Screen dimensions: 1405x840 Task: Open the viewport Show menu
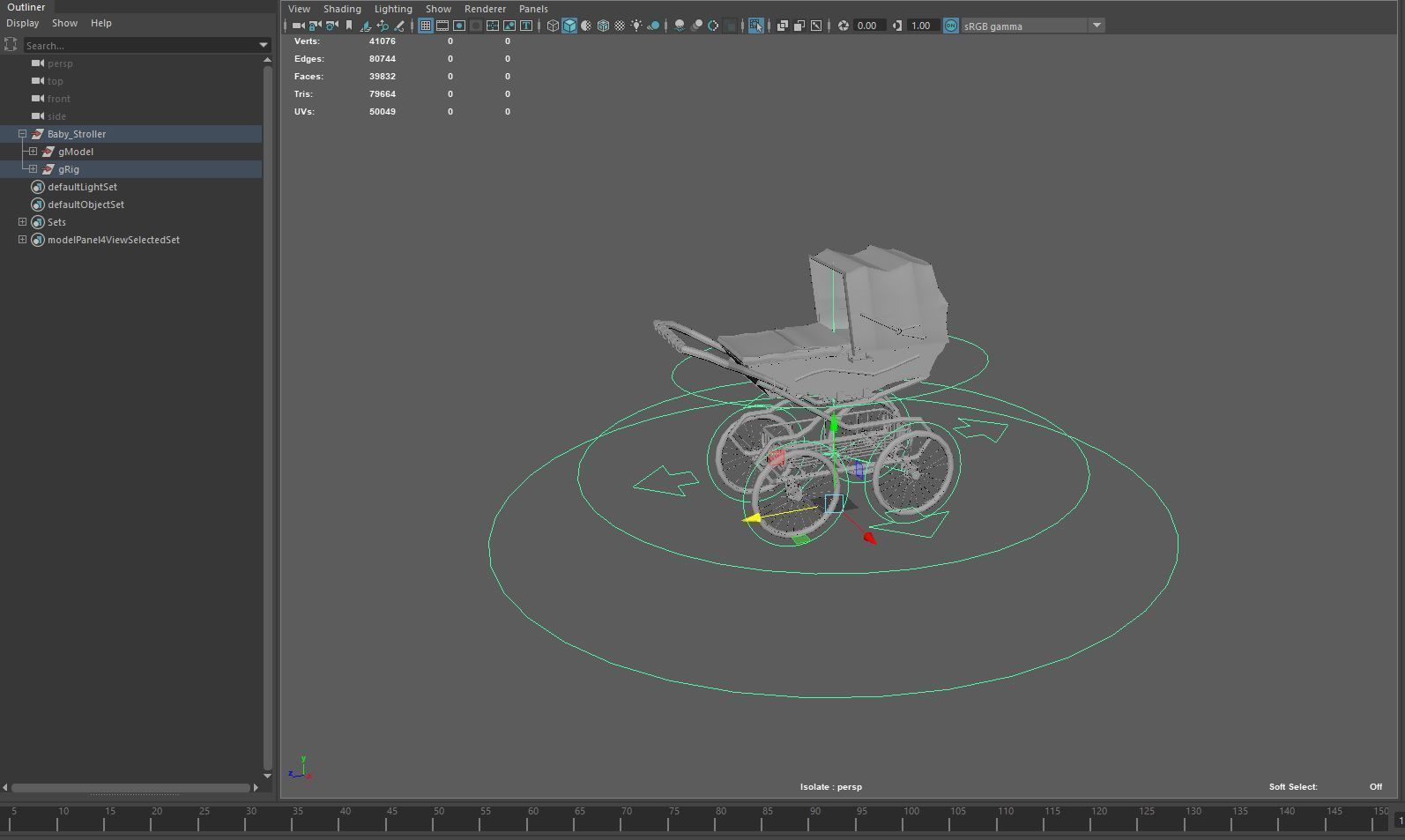(438, 9)
